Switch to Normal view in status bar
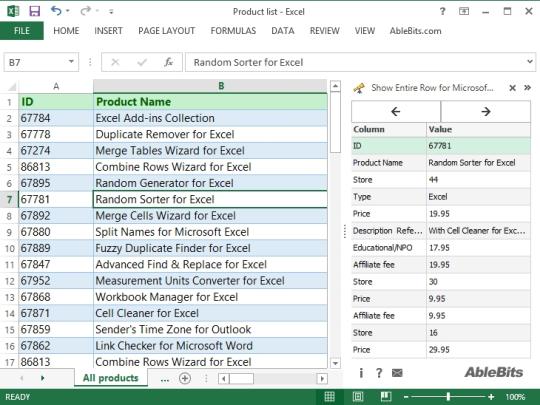 [330, 397]
